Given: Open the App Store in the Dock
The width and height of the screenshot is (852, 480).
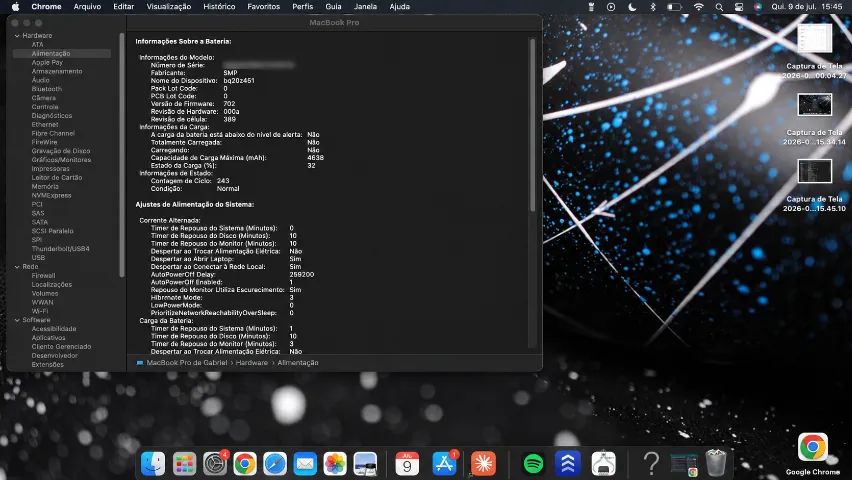Looking at the screenshot, I should tap(444, 464).
